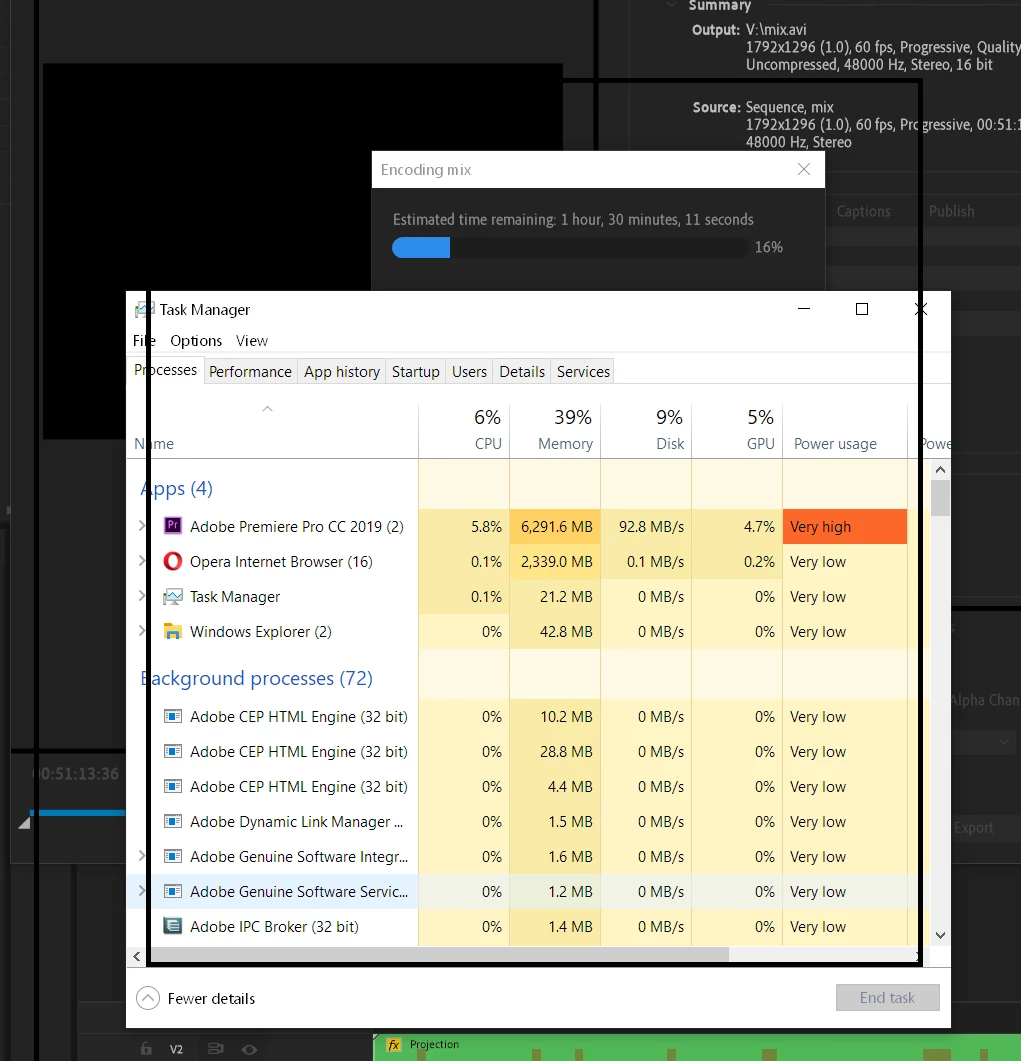Switch to the App history tab
Image resolution: width=1021 pixels, height=1061 pixels.
pos(342,371)
